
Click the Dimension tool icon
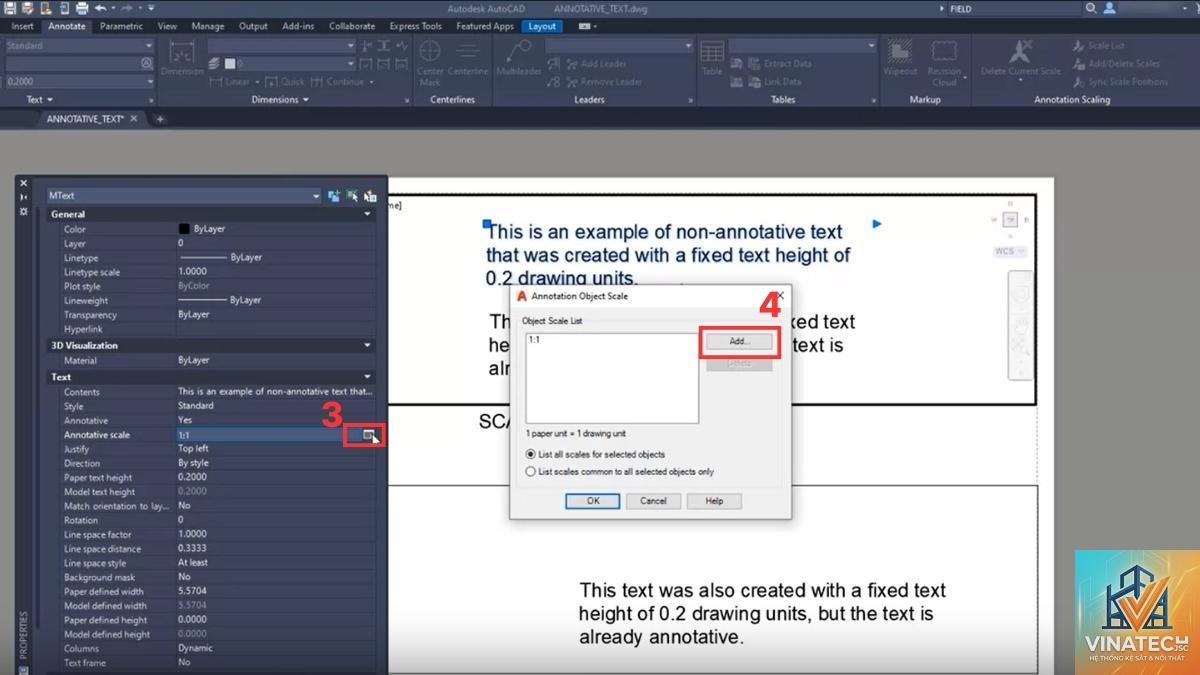tap(182, 59)
